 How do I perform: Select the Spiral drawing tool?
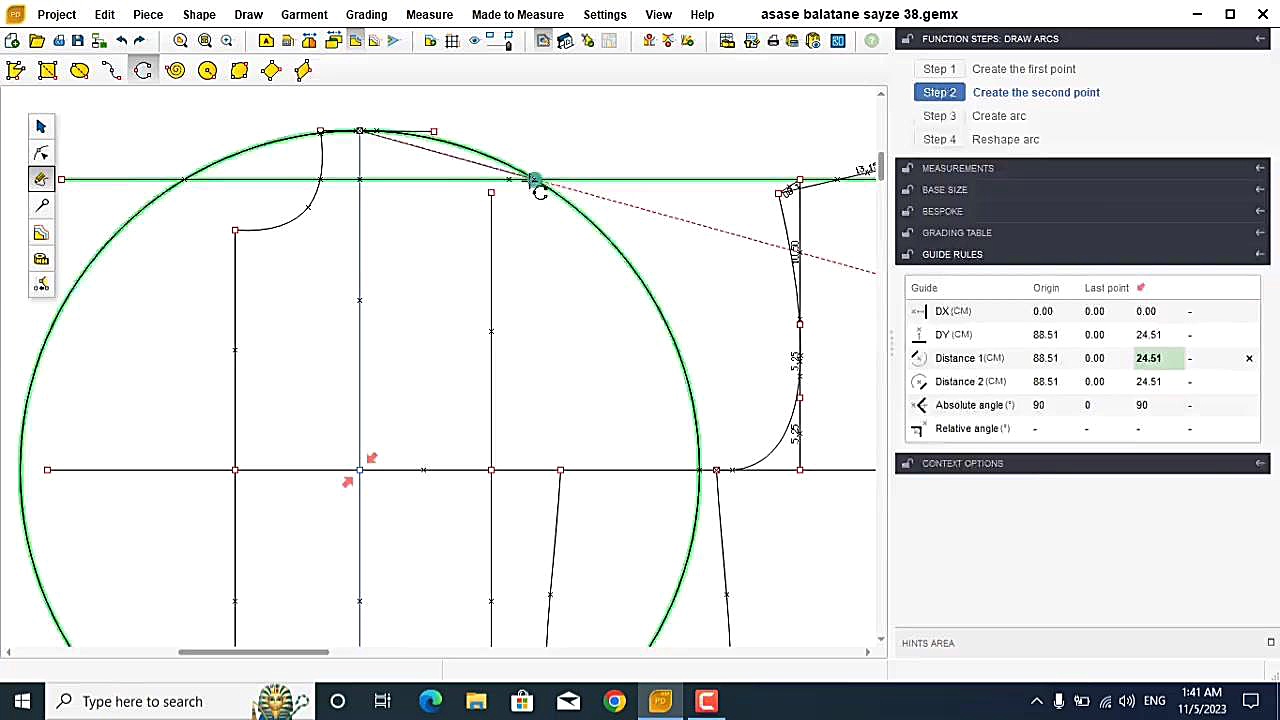point(175,70)
